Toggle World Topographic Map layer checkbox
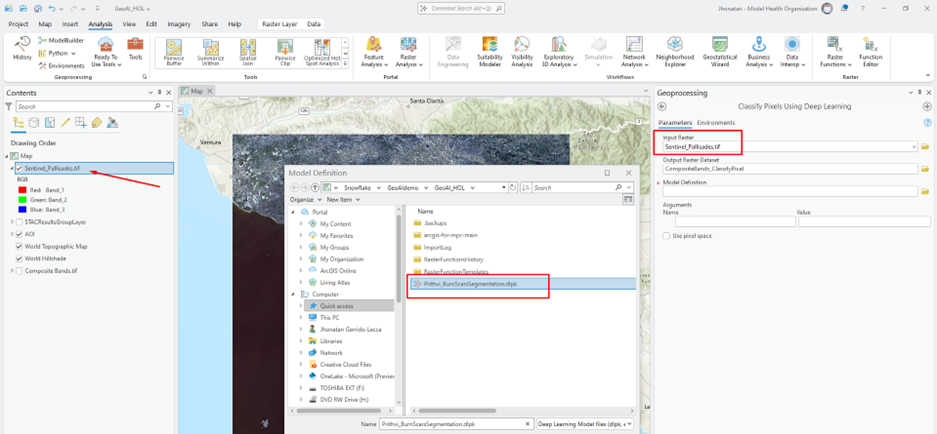Screen dimensions: 937x434 pyautogui.click(x=19, y=246)
